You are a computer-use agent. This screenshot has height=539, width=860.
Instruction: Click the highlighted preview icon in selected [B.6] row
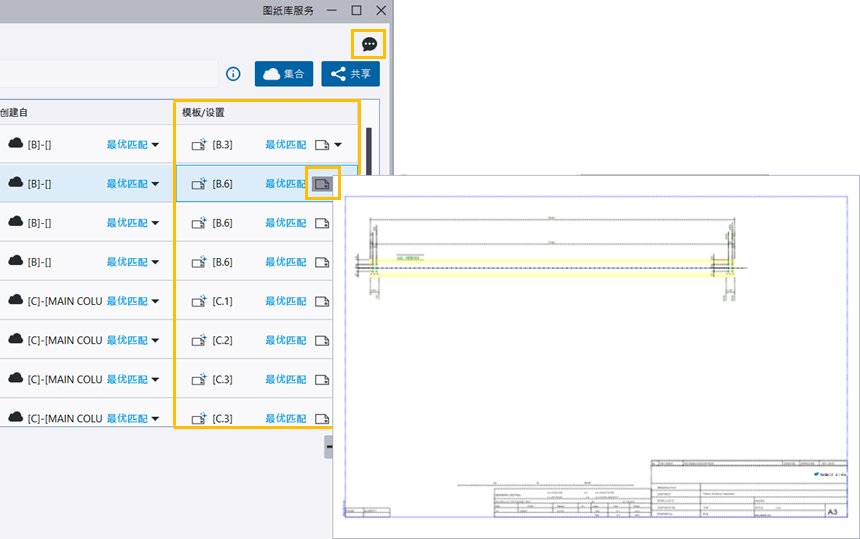322,184
